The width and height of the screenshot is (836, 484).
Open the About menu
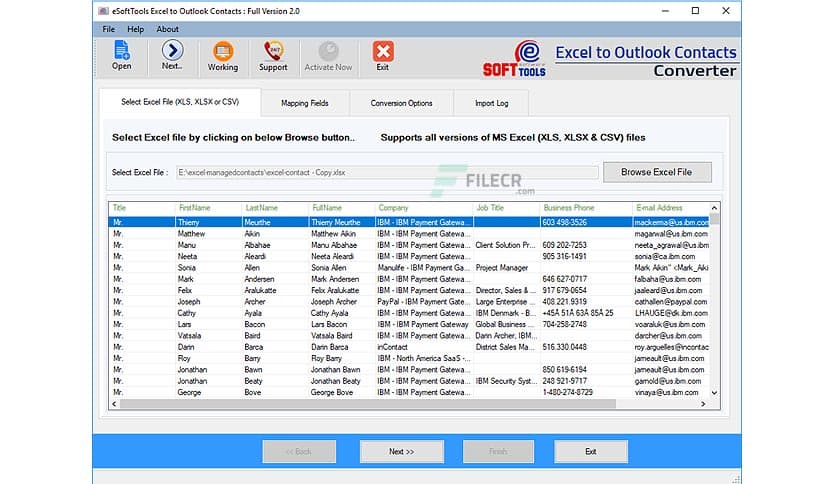(167, 29)
